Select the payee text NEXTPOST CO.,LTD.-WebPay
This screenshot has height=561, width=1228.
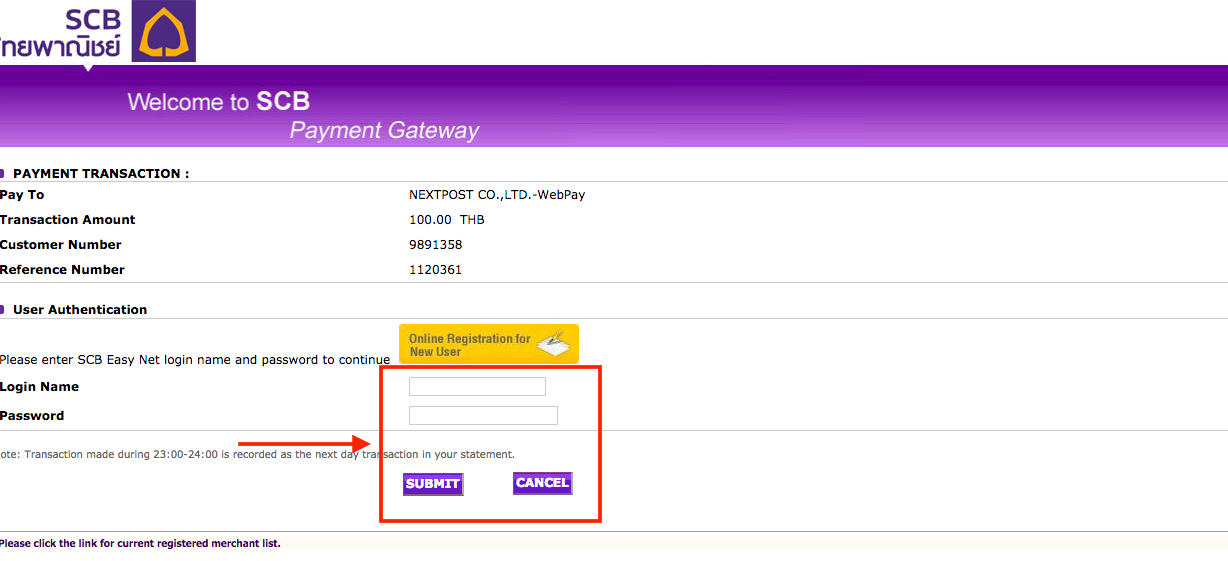coord(497,195)
